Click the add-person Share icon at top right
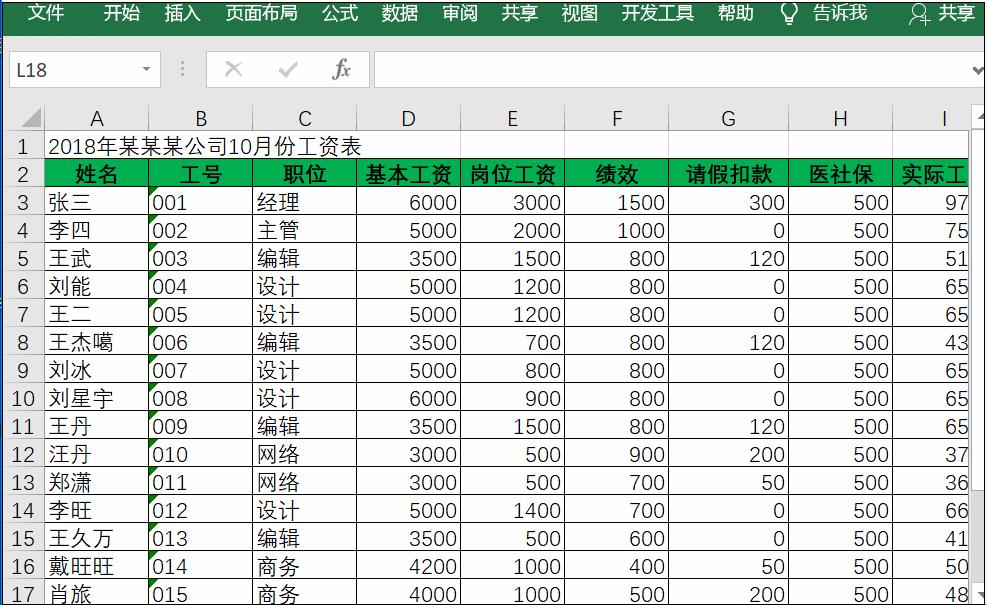 [920, 15]
